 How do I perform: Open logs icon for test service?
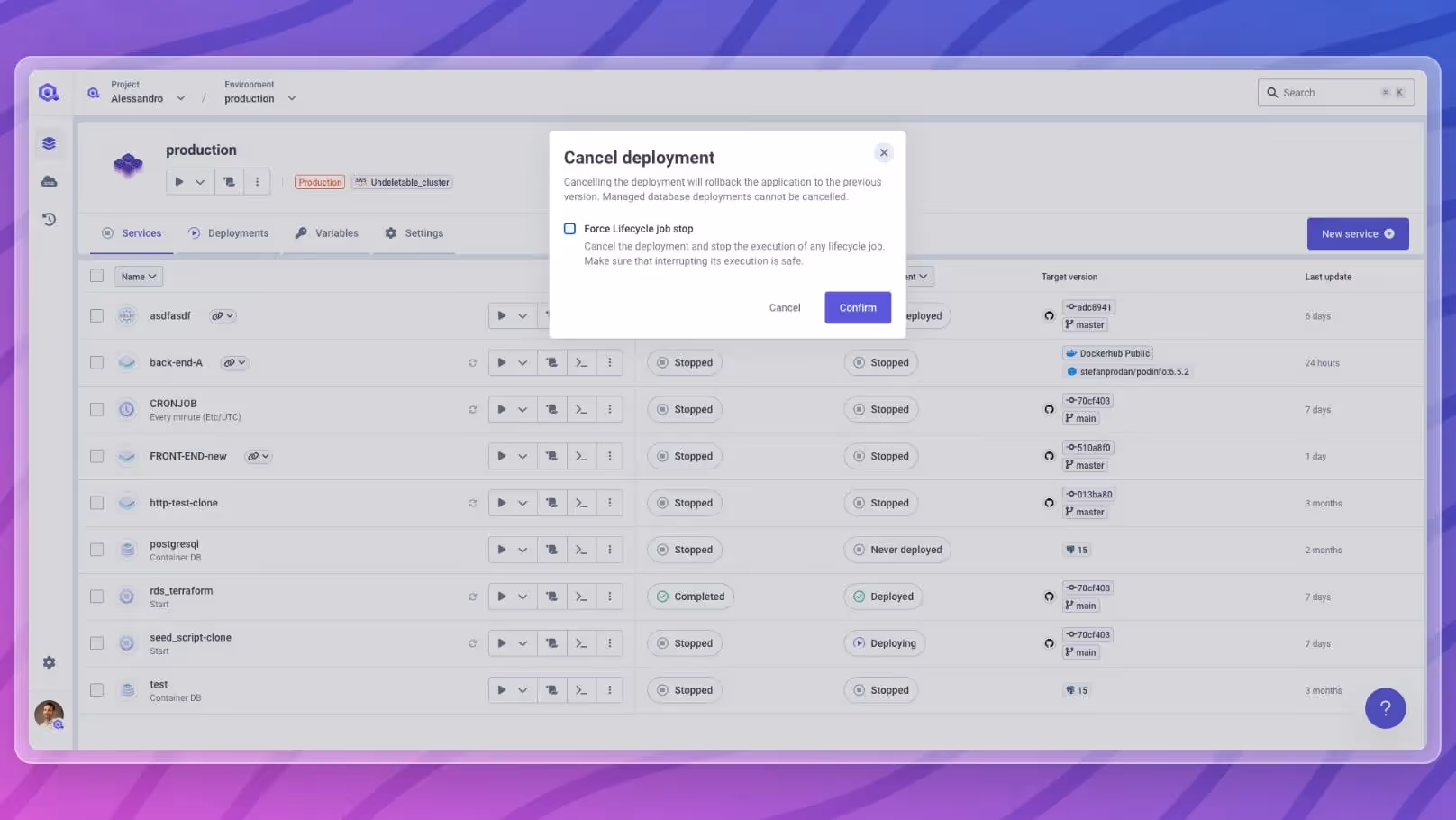pos(551,690)
